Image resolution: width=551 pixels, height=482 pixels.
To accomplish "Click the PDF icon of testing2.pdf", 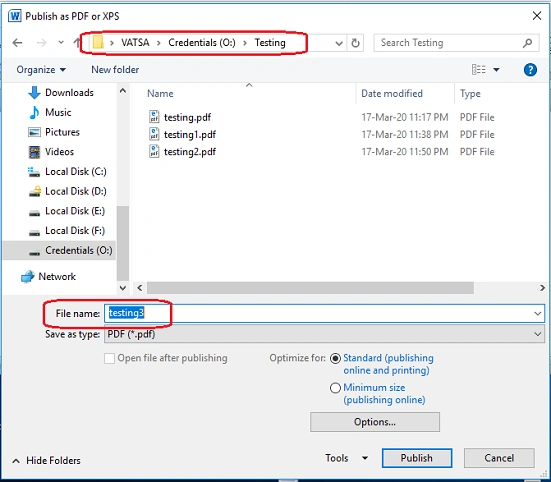I will [154, 151].
